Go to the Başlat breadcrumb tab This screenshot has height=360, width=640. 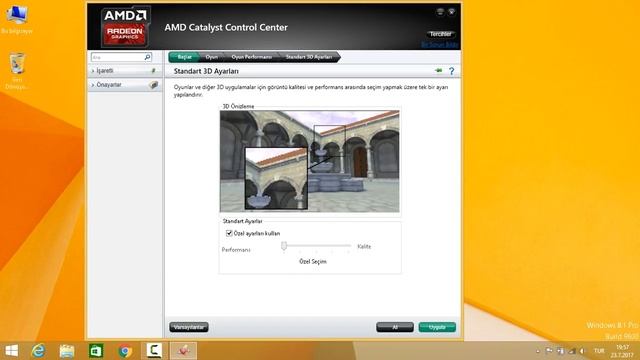pyautogui.click(x=184, y=57)
